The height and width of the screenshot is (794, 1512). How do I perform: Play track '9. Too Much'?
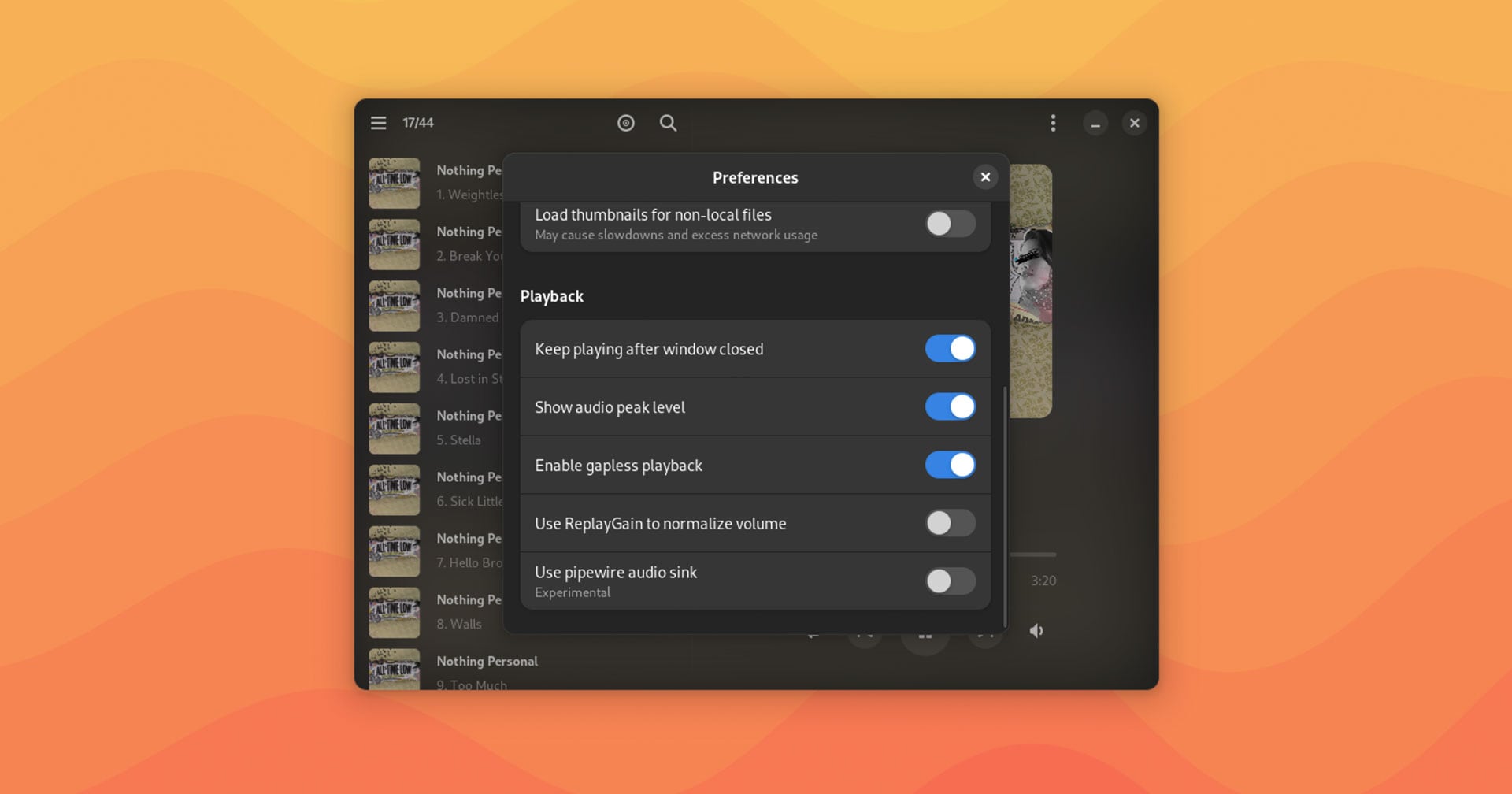472,685
